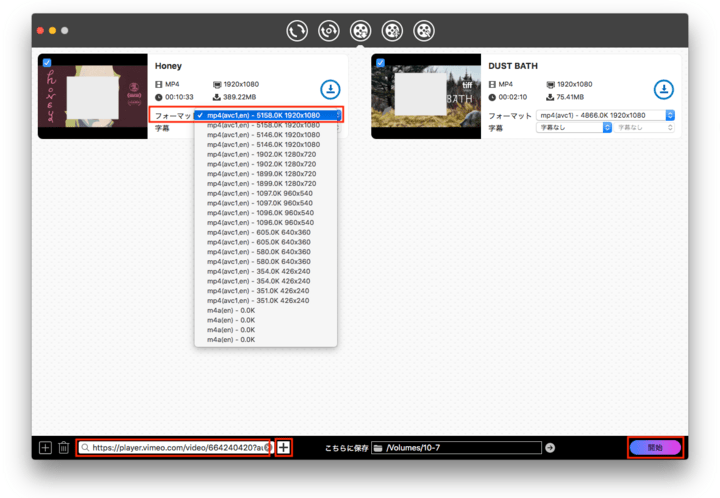720x498 pixels.
Task: Click the Honey video thumbnail
Action: click(93, 96)
